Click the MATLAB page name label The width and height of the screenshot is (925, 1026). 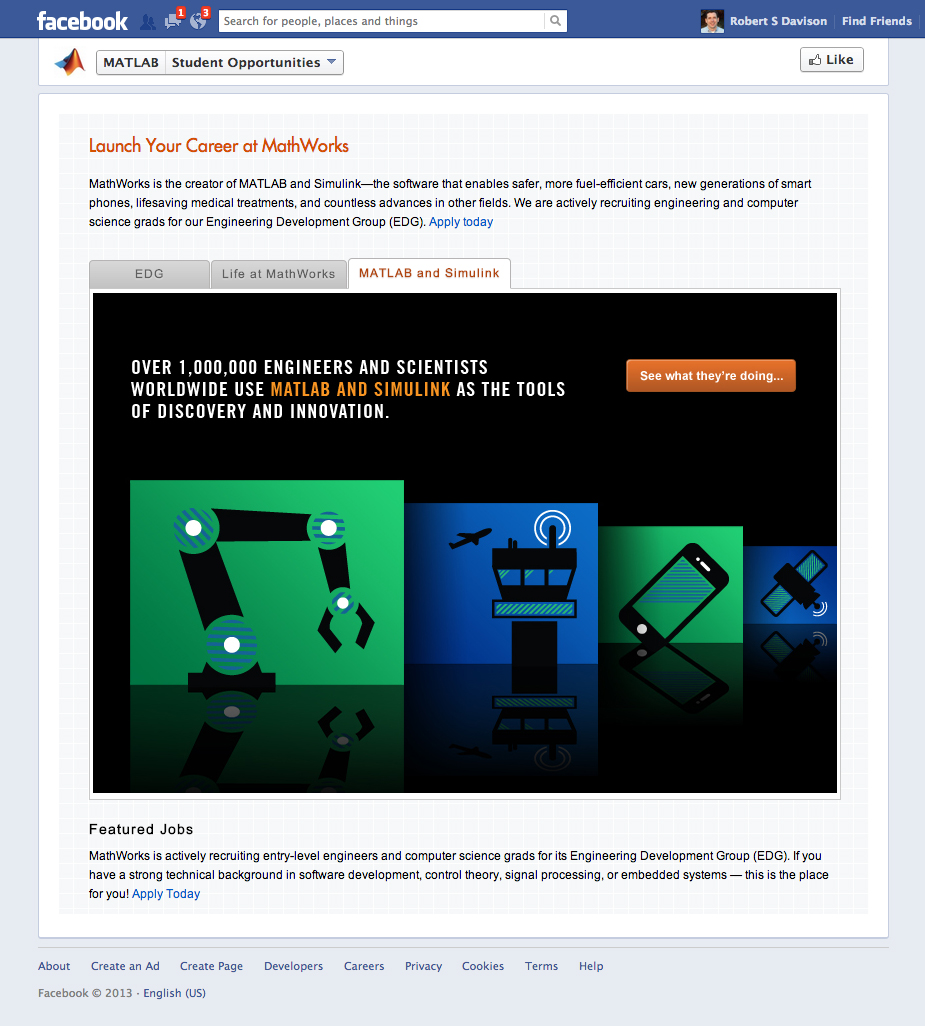(131, 62)
